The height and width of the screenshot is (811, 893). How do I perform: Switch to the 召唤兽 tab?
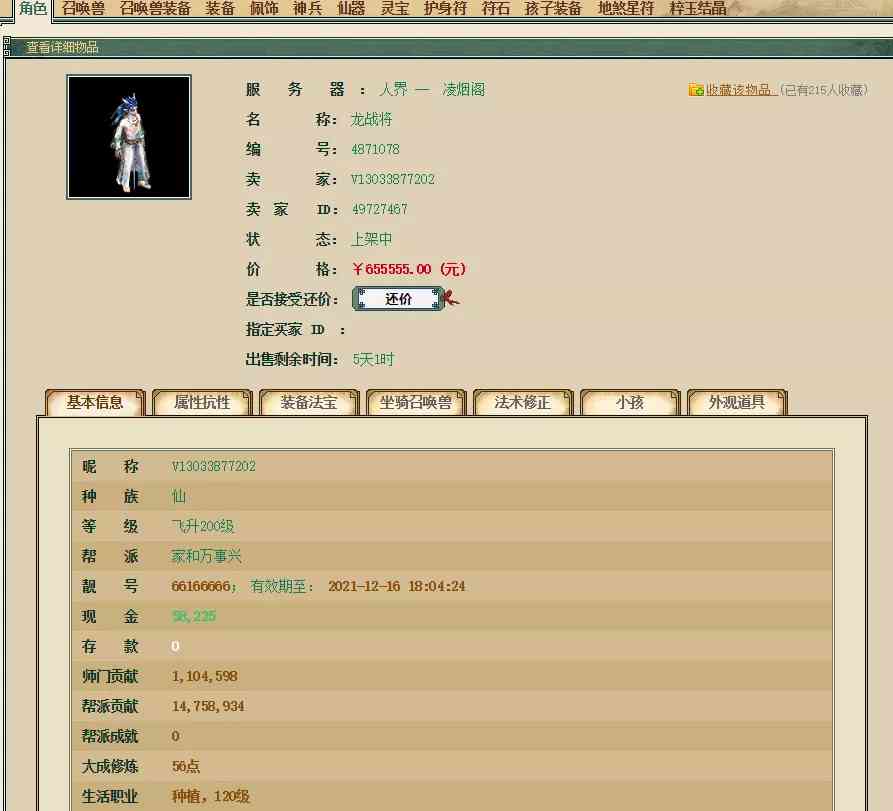coord(84,9)
